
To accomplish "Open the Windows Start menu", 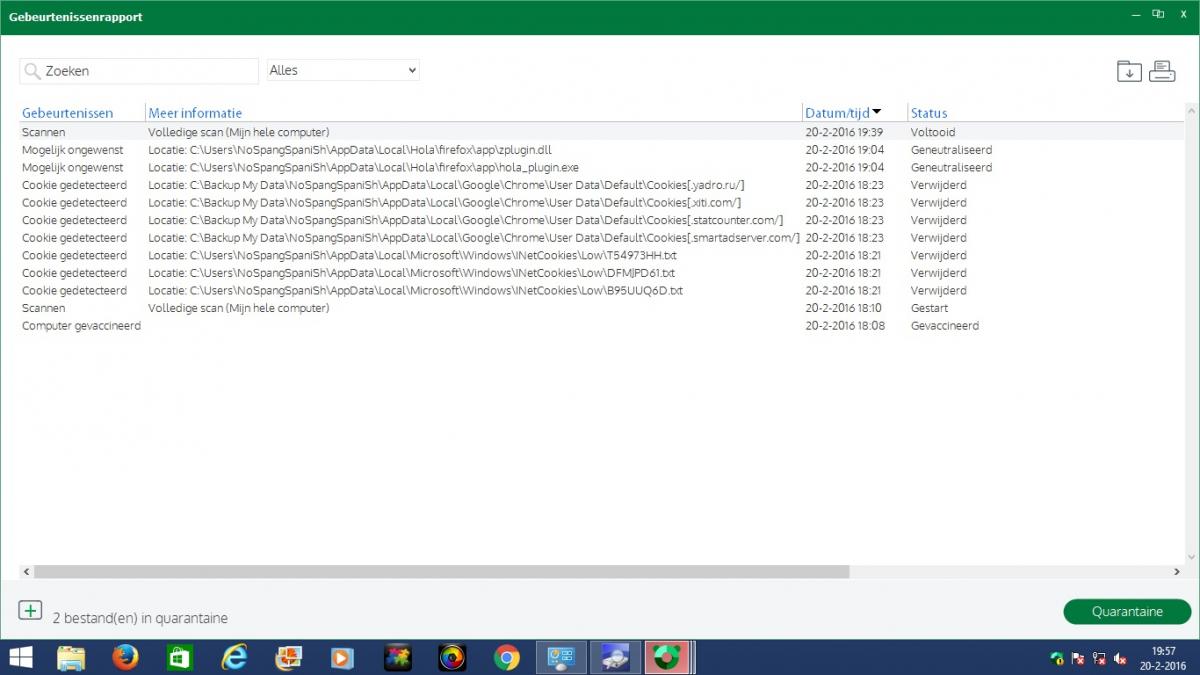I will point(20,657).
